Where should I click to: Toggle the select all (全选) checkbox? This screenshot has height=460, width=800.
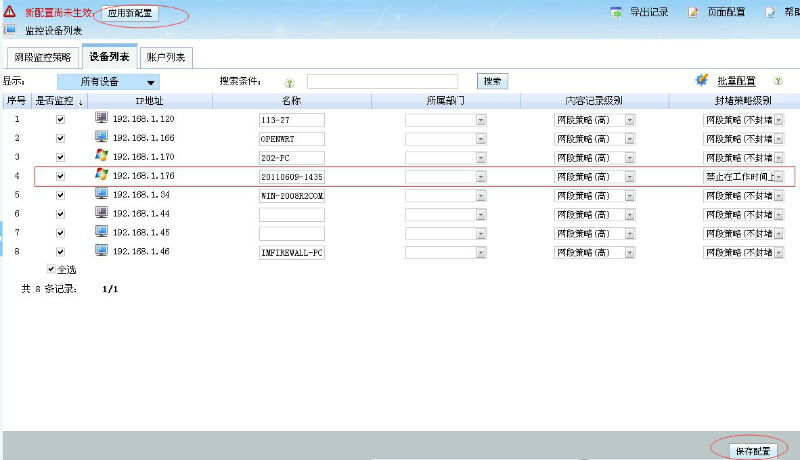(52, 269)
